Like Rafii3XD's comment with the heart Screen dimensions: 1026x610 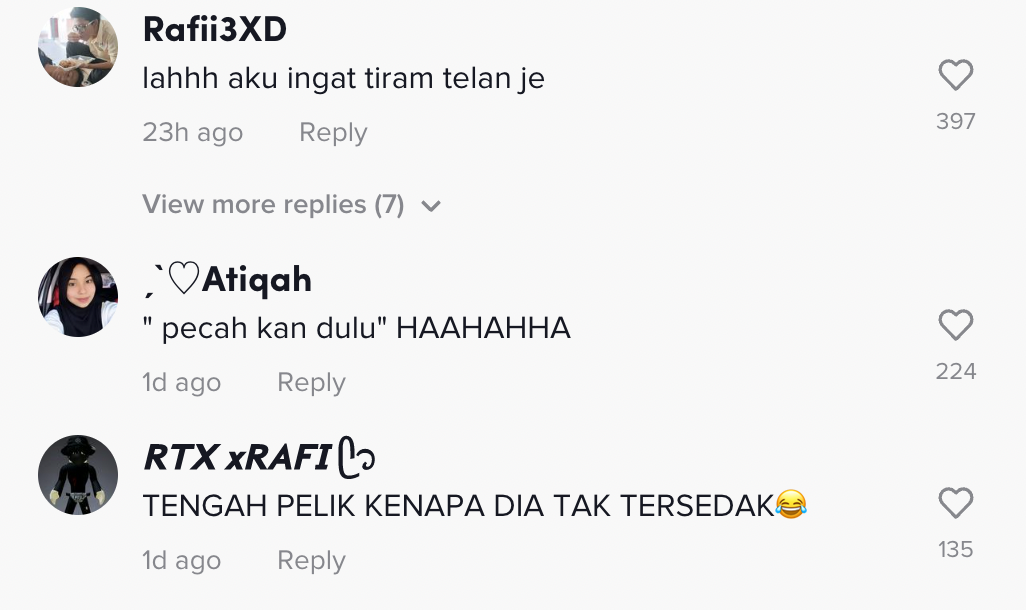[x=955, y=75]
